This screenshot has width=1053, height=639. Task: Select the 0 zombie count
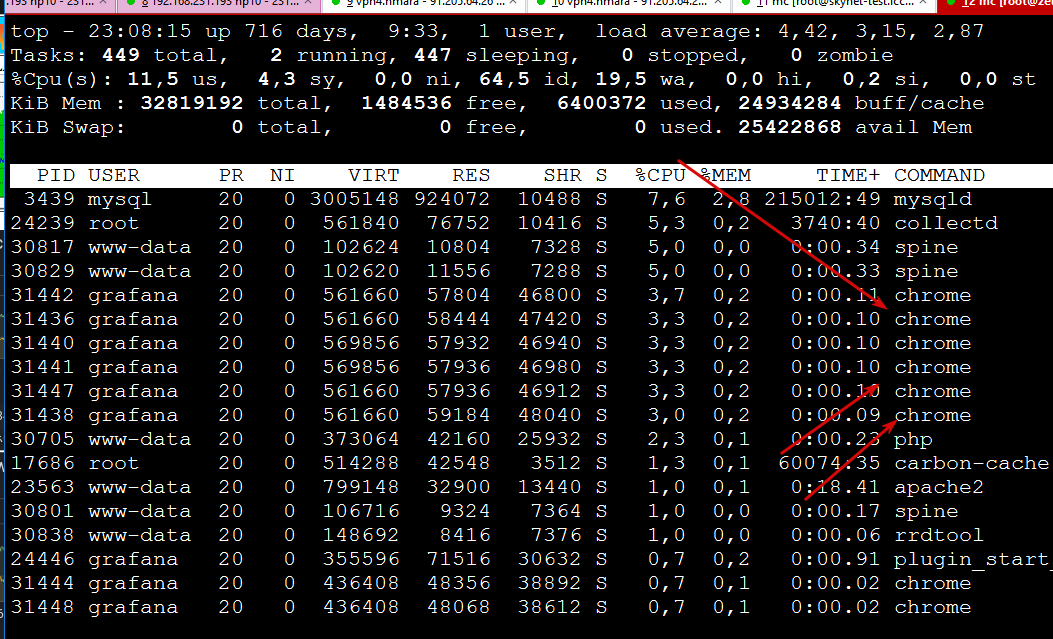[x=842, y=56]
